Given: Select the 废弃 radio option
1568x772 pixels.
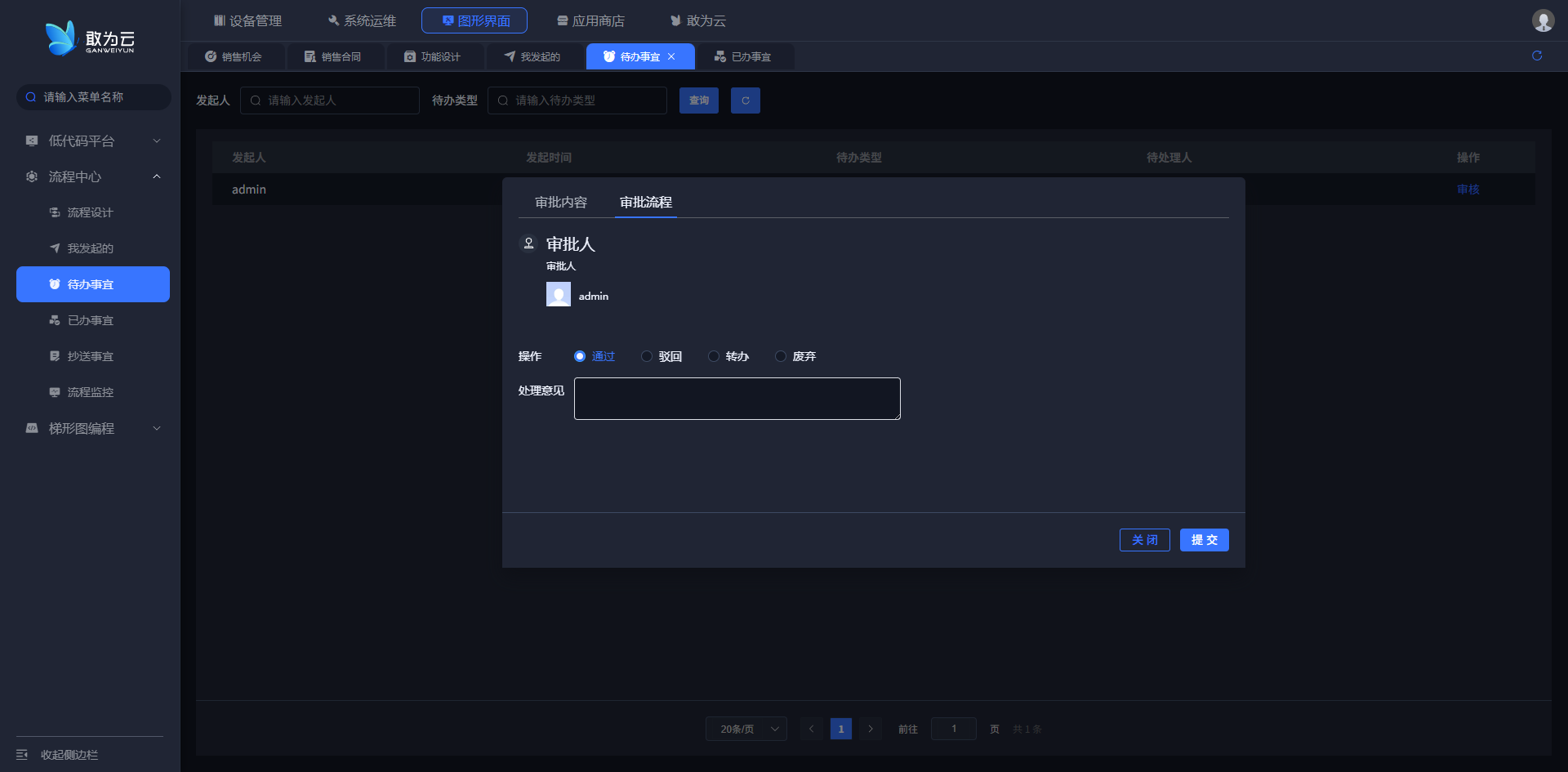Looking at the screenshot, I should point(781,356).
